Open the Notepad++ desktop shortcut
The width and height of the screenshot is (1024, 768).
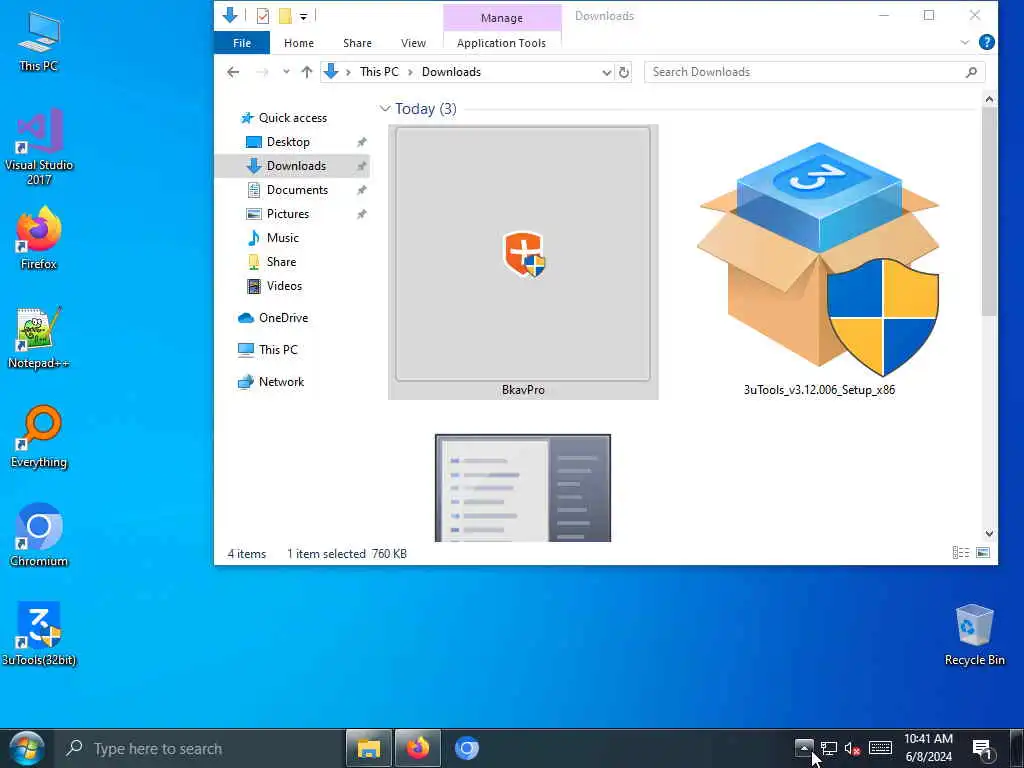coord(39,338)
